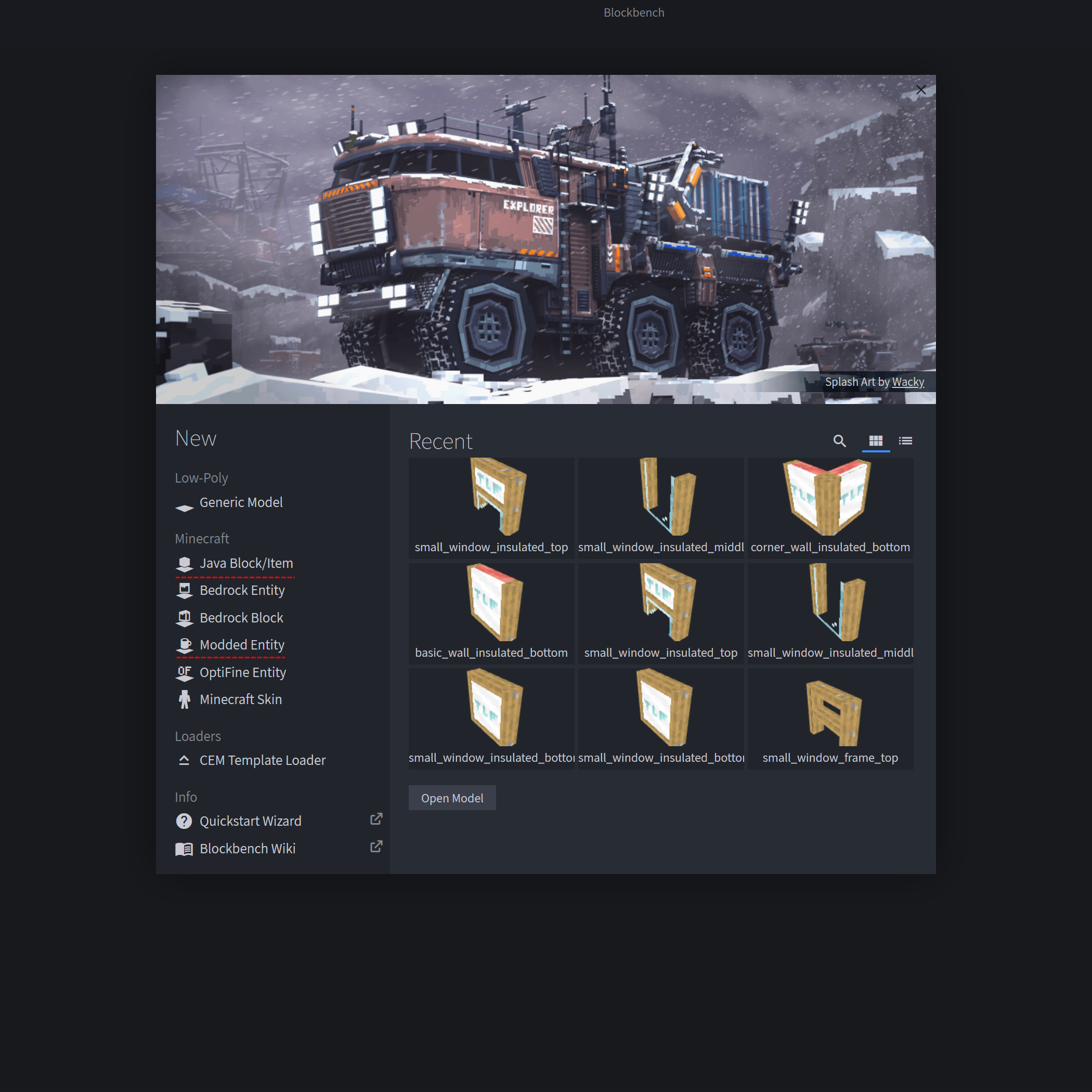This screenshot has height=1092, width=1092.
Task: Switch to list view layout
Action: [x=906, y=440]
